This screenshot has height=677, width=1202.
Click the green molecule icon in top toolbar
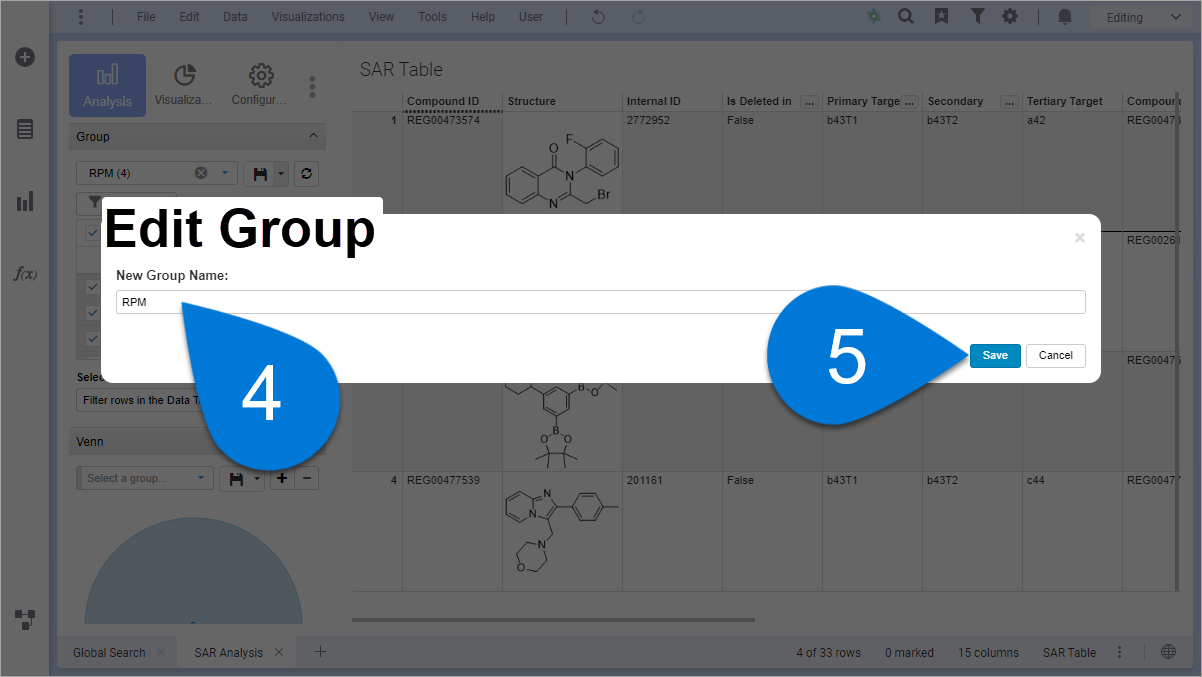point(874,17)
